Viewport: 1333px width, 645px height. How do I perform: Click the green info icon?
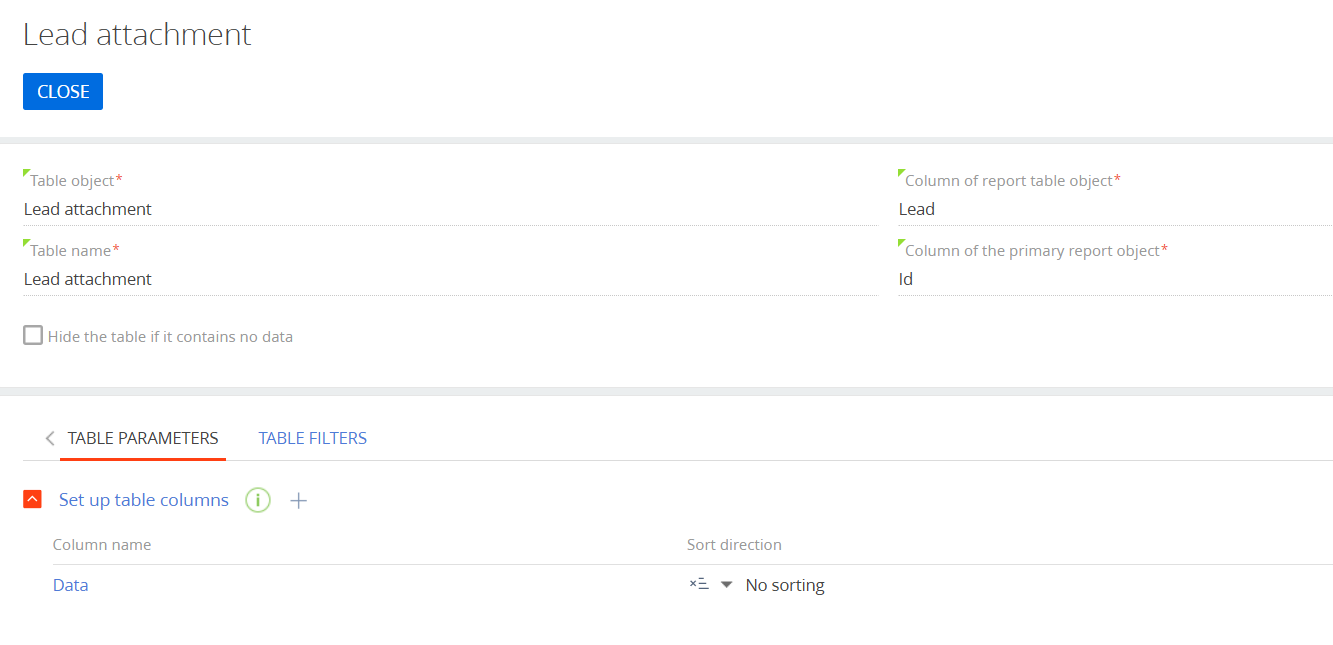click(258, 500)
